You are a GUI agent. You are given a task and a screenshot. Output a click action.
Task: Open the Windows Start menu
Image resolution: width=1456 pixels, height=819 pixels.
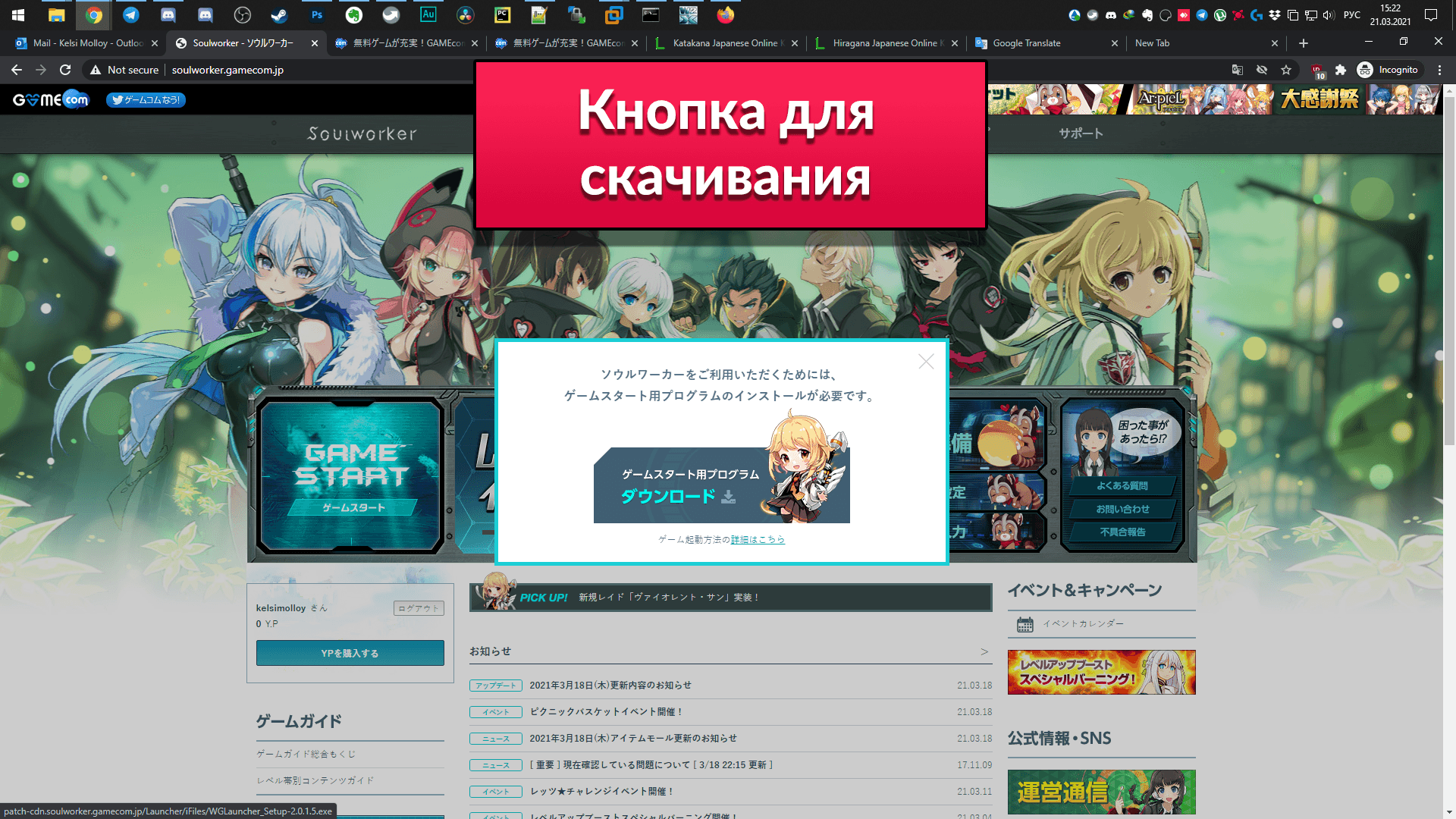[18, 14]
